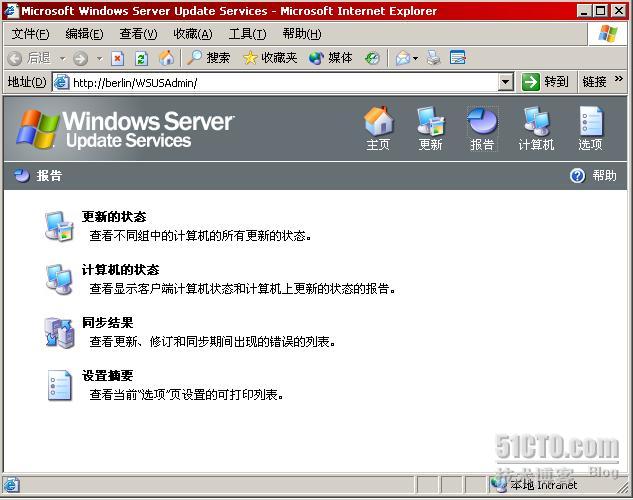633x500 pixels.
Task: Click the blue question mark help icon
Action: pos(577,176)
